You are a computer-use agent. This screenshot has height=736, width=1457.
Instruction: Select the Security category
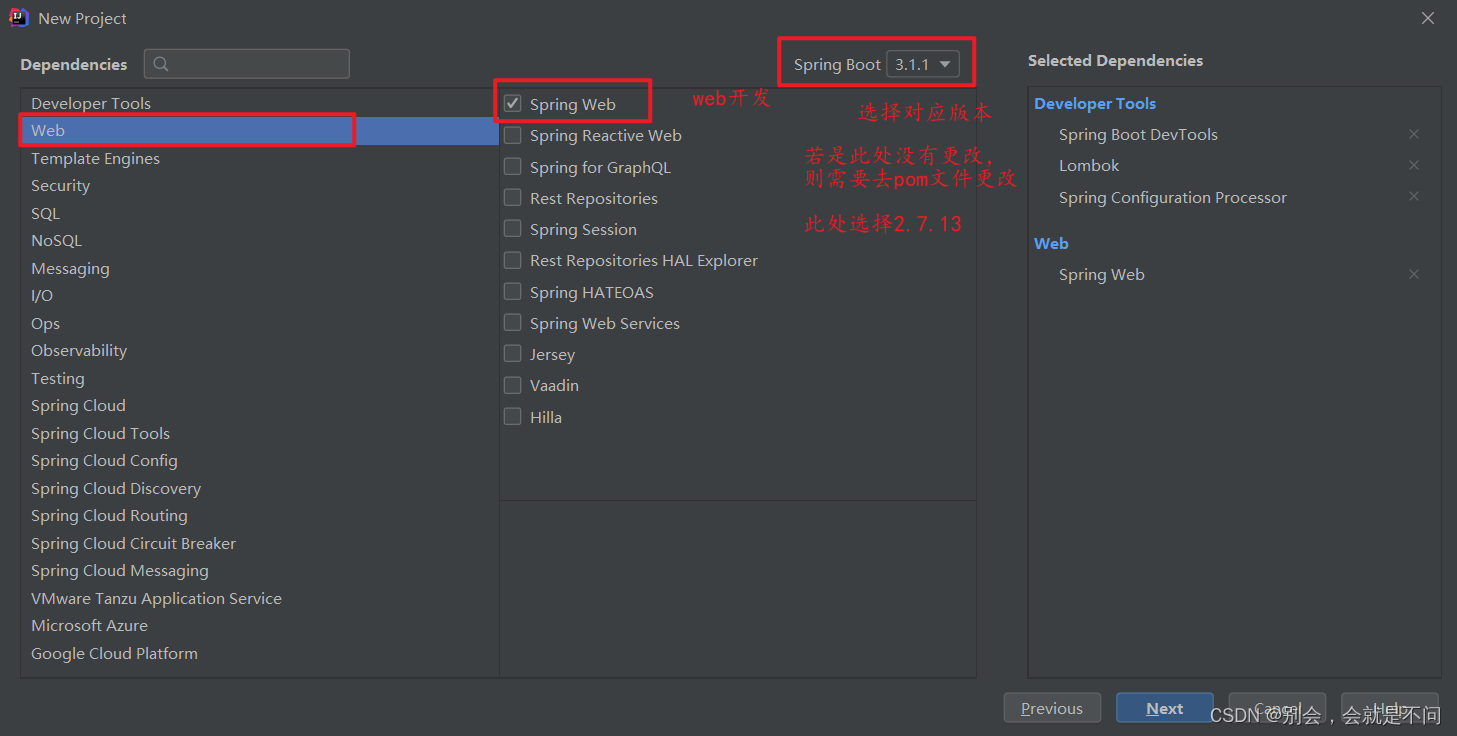tap(259, 186)
